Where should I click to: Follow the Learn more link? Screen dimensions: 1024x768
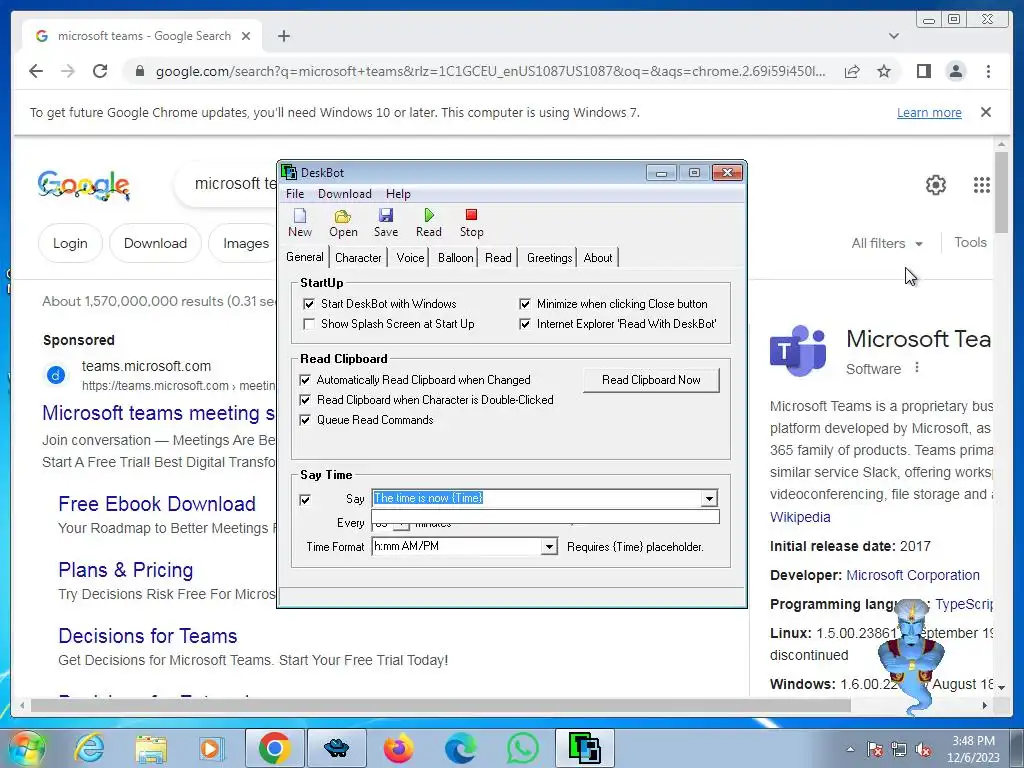point(929,112)
